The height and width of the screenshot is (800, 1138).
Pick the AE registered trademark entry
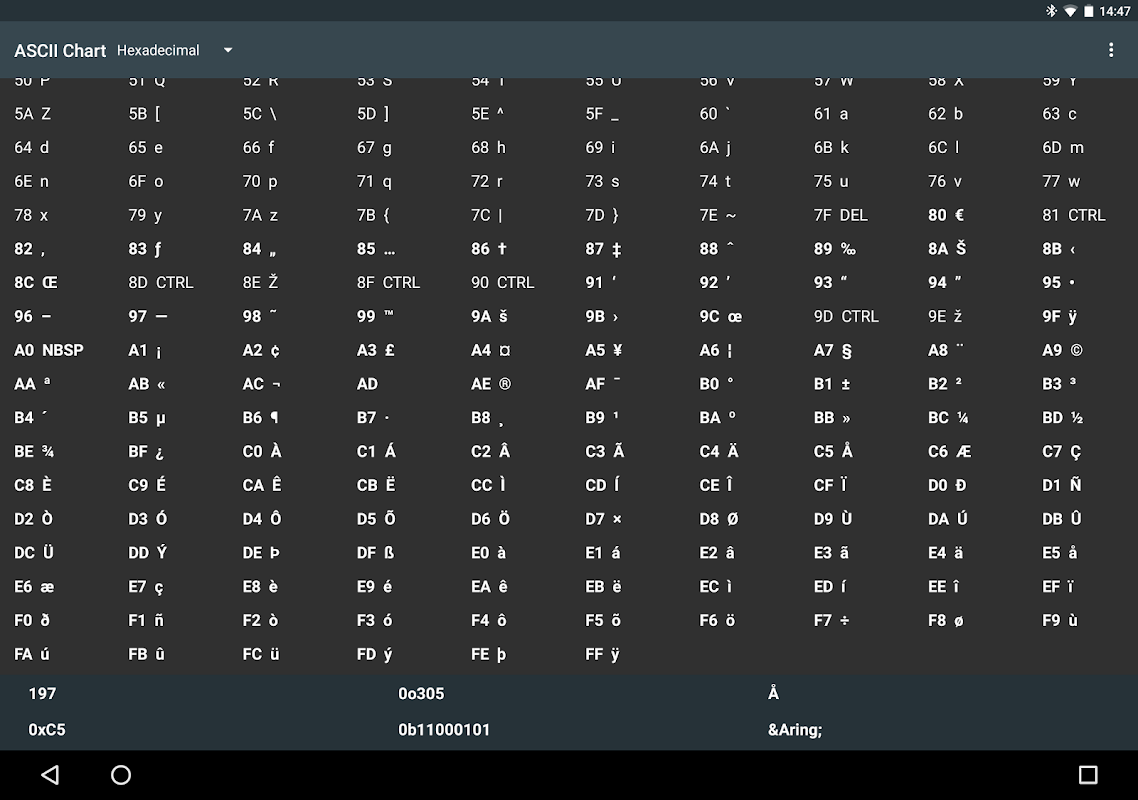click(x=491, y=384)
